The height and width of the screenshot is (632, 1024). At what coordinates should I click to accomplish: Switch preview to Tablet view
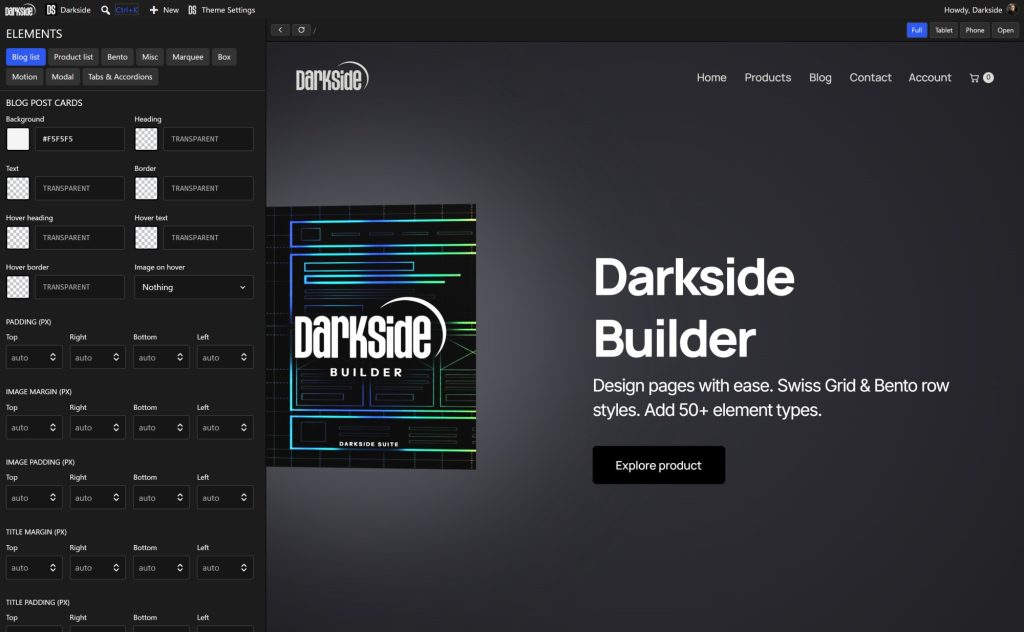[944, 30]
